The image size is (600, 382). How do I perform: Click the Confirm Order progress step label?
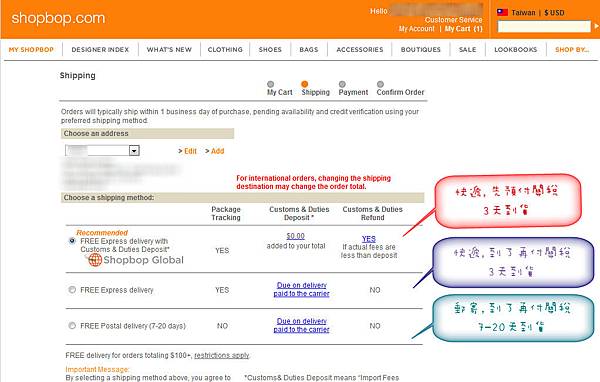(400, 92)
